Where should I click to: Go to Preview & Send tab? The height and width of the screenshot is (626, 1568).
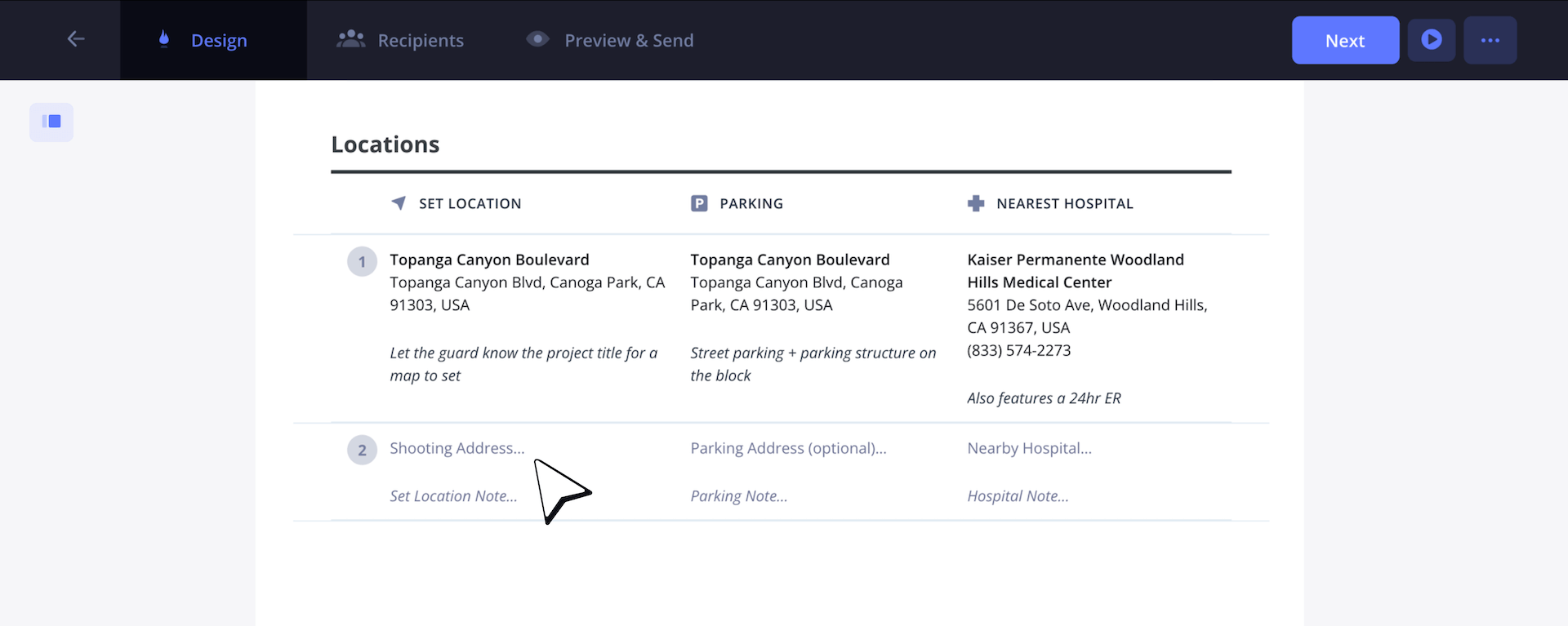tap(611, 40)
